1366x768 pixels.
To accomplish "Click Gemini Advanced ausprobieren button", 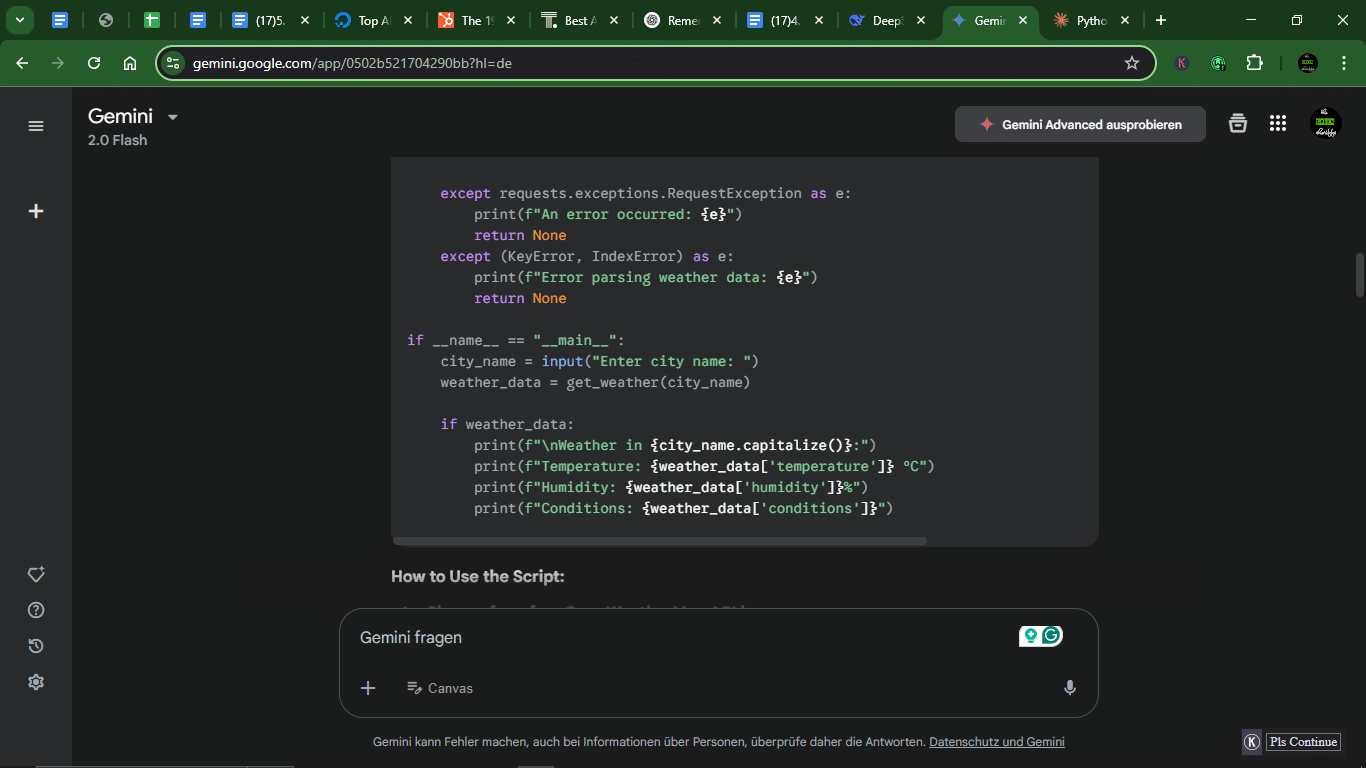I will click(1080, 124).
